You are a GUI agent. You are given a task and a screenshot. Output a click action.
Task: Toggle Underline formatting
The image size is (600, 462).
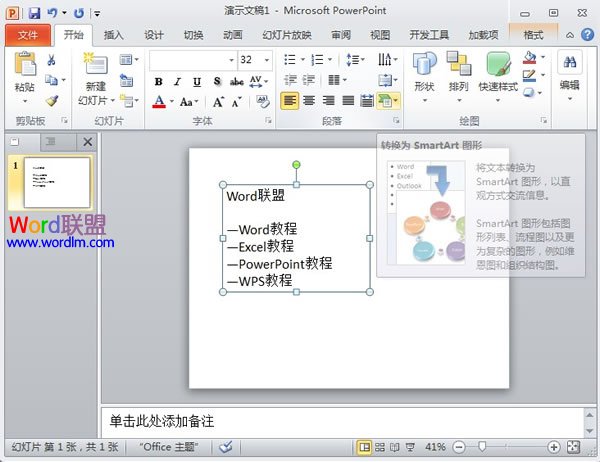[x=197, y=82]
